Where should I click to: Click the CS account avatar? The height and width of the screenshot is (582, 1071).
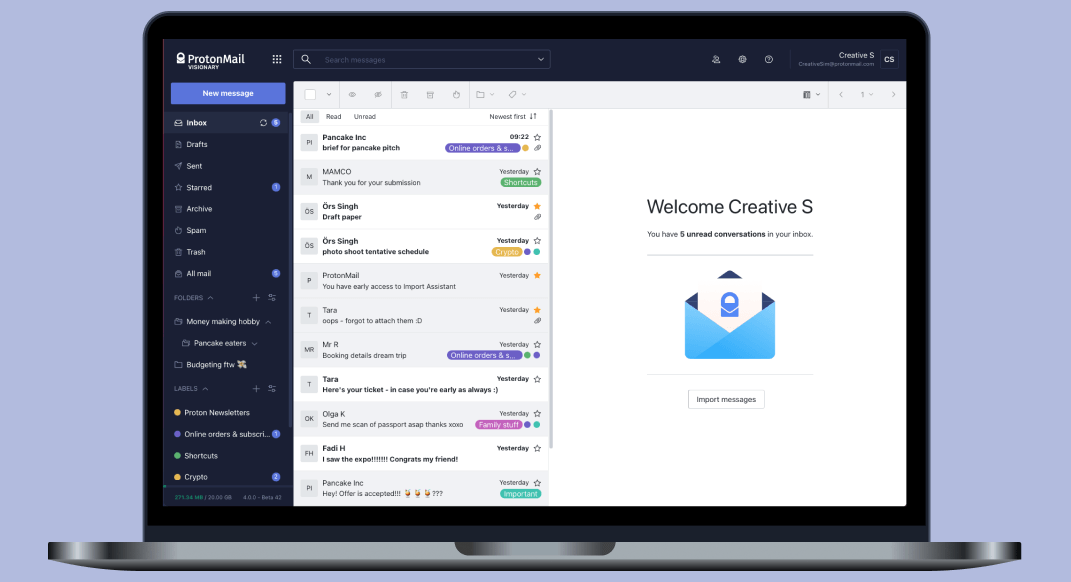coord(889,59)
